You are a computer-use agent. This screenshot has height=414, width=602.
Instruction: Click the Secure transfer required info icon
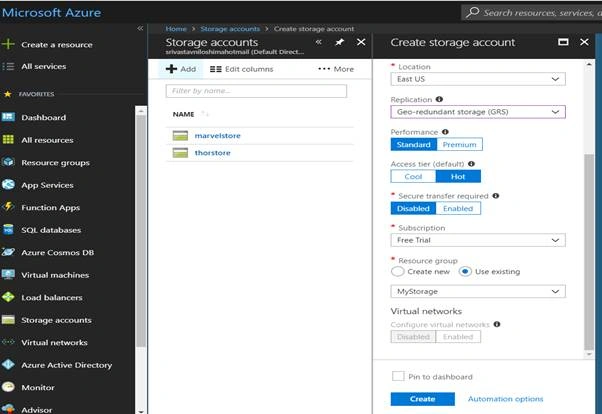coord(496,196)
